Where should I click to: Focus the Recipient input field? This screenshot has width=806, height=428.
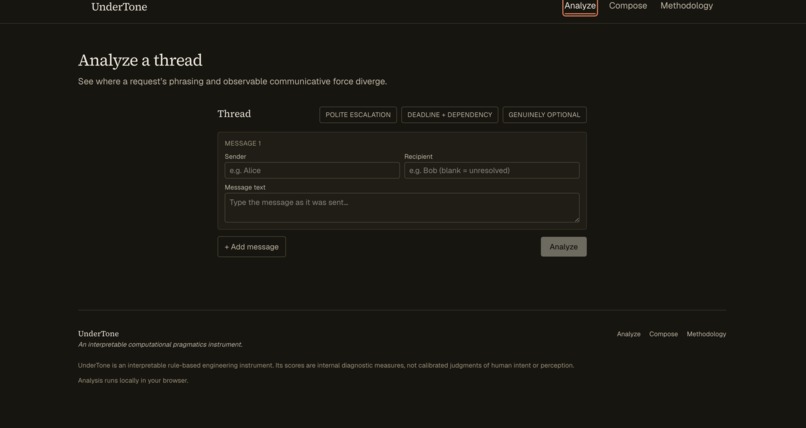[x=491, y=171]
